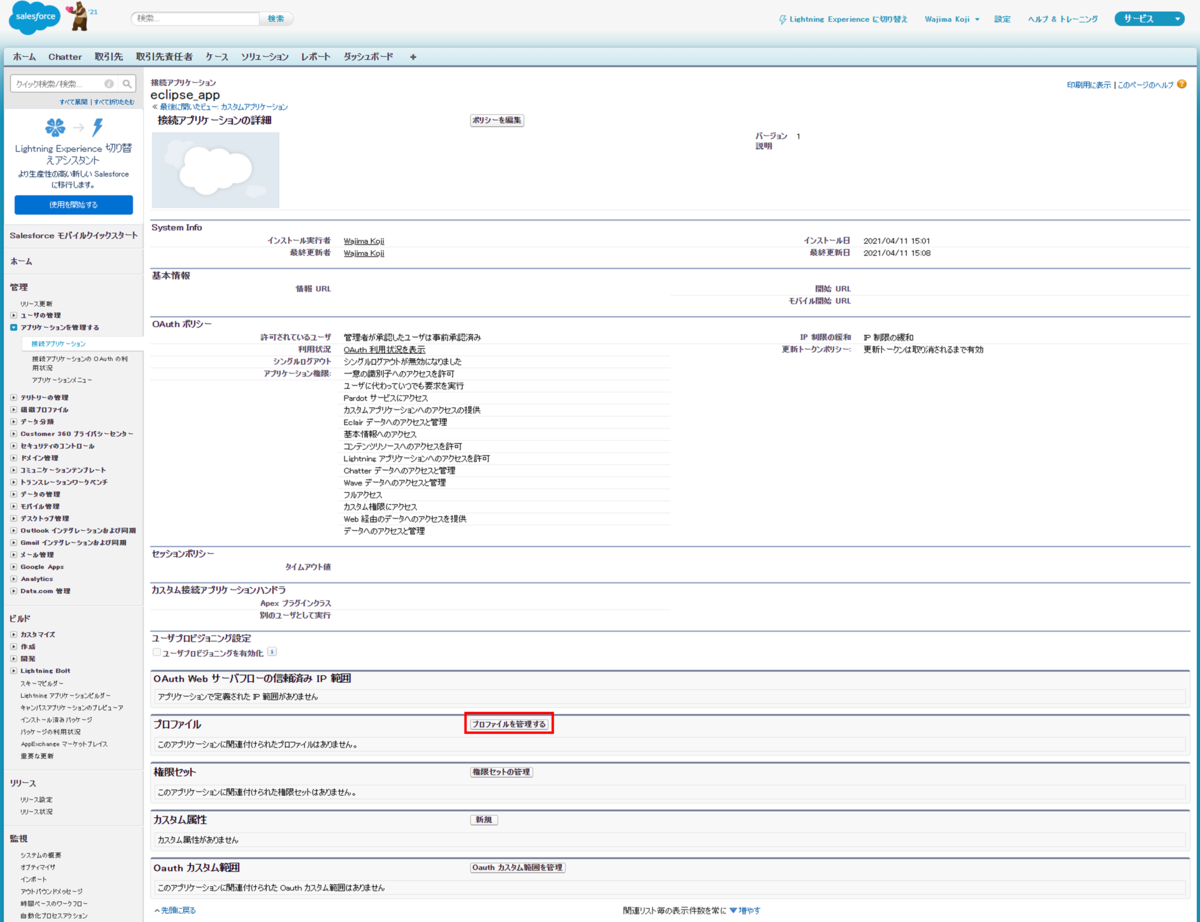Viewport: 1200px width, 922px height.
Task: Click the 権限セットの管理 button
Action: (502, 772)
